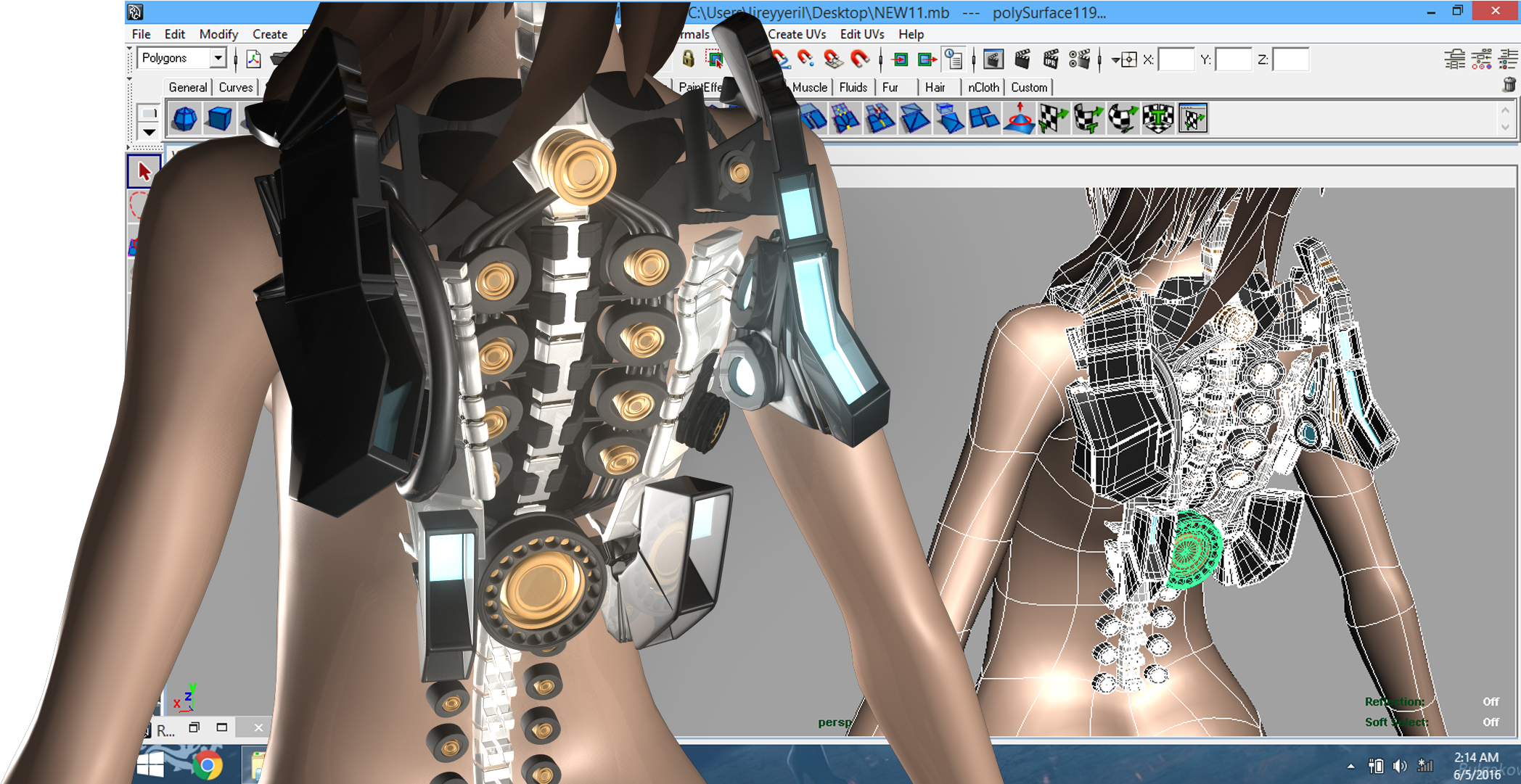Image resolution: width=1521 pixels, height=784 pixels.
Task: Open the Help menu
Action: click(911, 34)
